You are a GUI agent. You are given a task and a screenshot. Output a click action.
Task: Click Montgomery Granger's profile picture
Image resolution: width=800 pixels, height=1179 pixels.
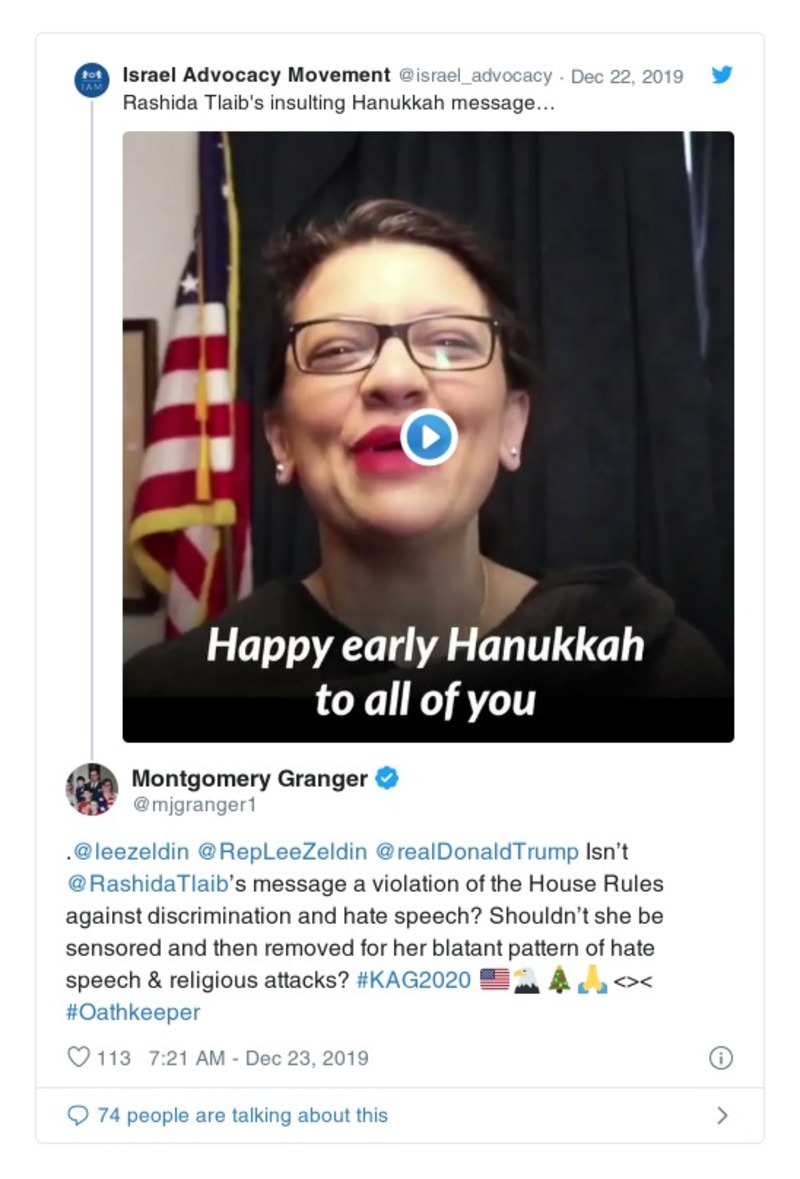click(x=92, y=789)
